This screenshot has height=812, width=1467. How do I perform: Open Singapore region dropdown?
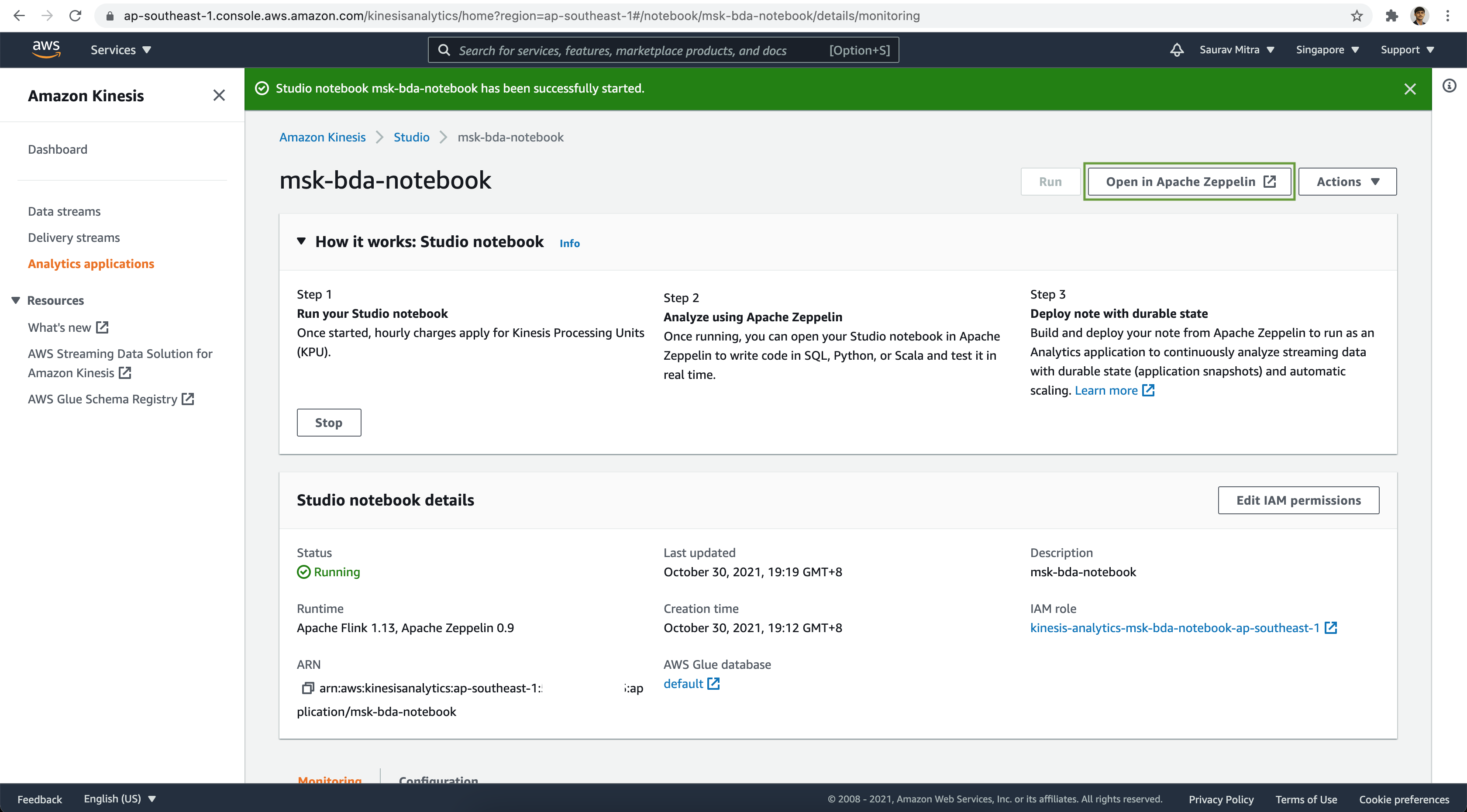1327,50
